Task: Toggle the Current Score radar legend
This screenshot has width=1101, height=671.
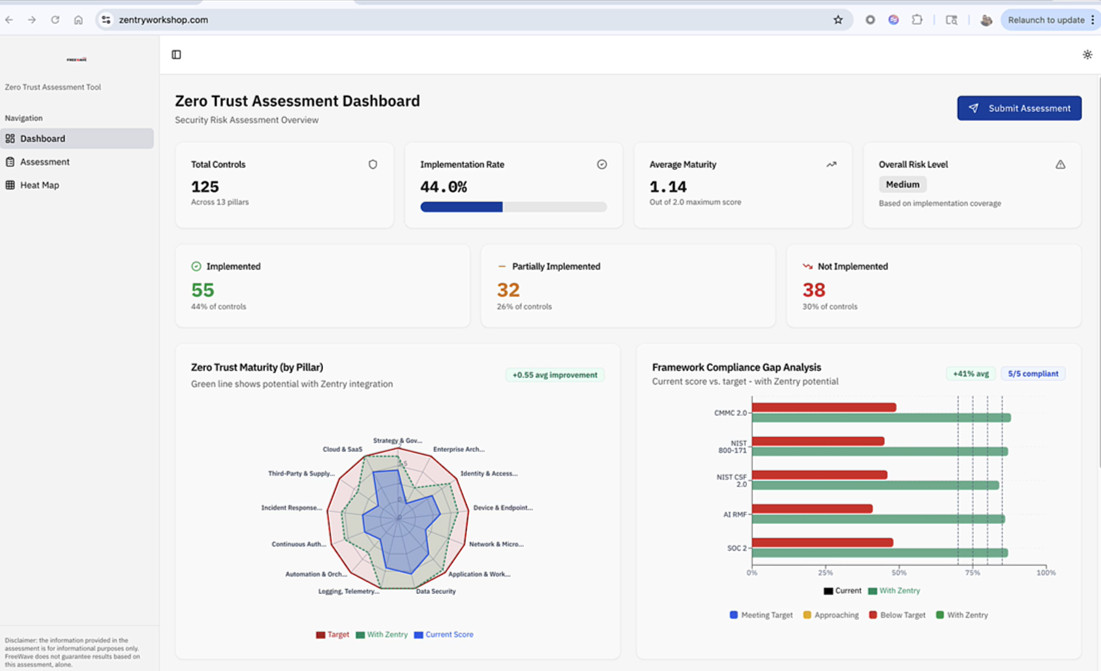Action: point(443,634)
